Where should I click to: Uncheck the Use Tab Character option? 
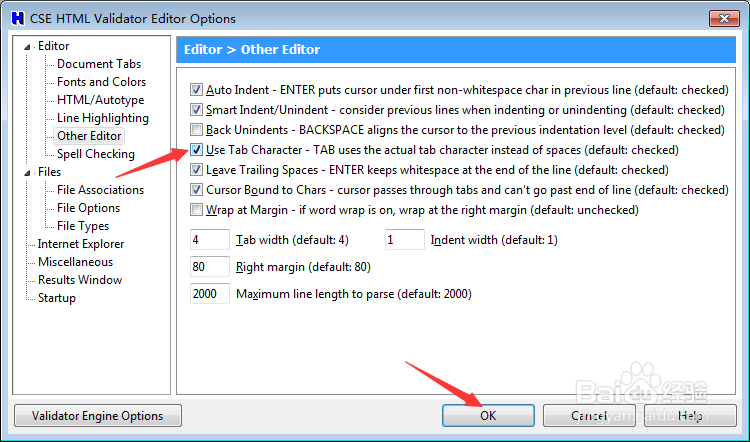tap(196, 150)
